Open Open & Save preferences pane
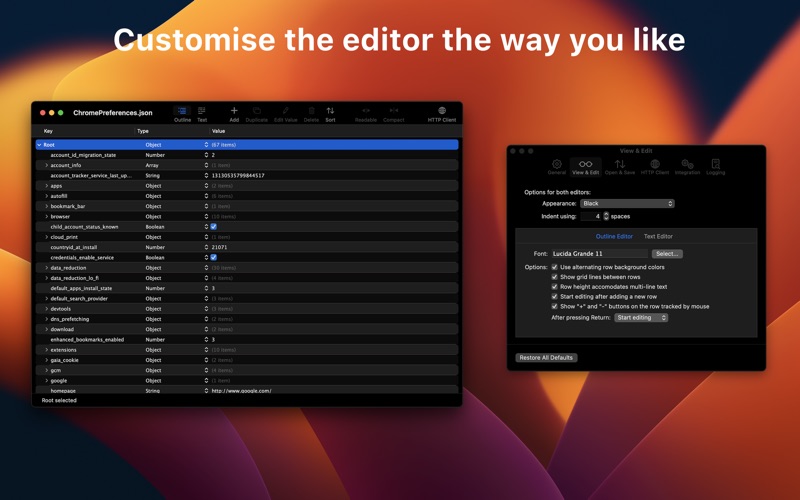Screen dimensions: 800x500 click(x=620, y=167)
